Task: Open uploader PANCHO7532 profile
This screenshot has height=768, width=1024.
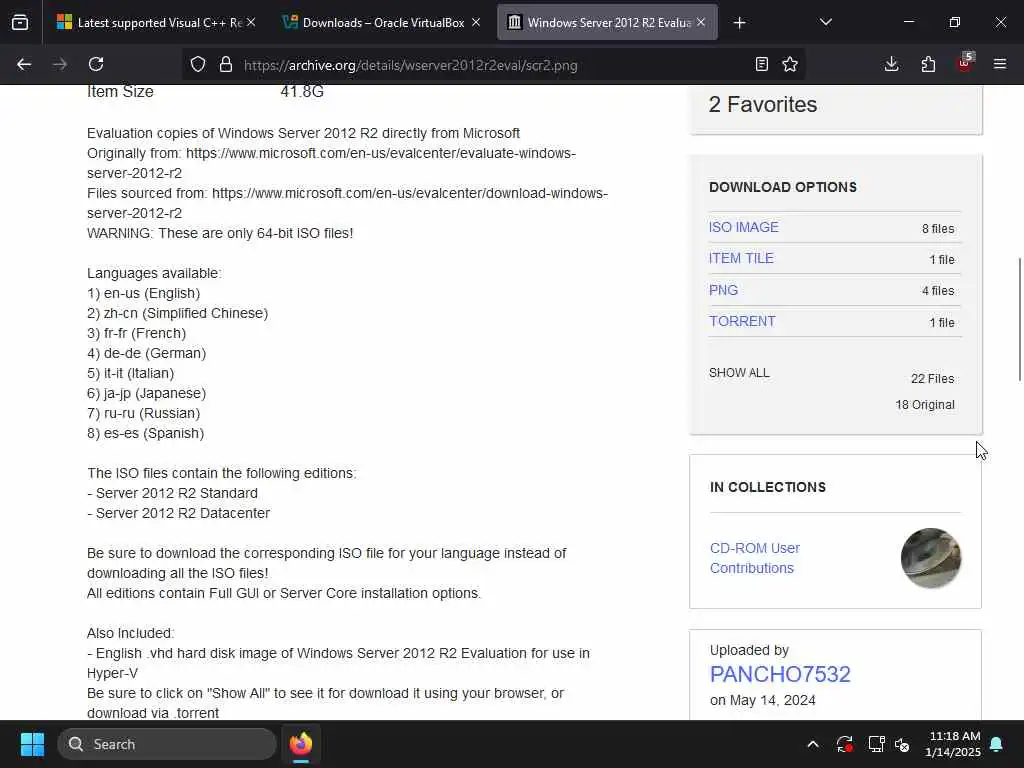Action: tap(780, 674)
